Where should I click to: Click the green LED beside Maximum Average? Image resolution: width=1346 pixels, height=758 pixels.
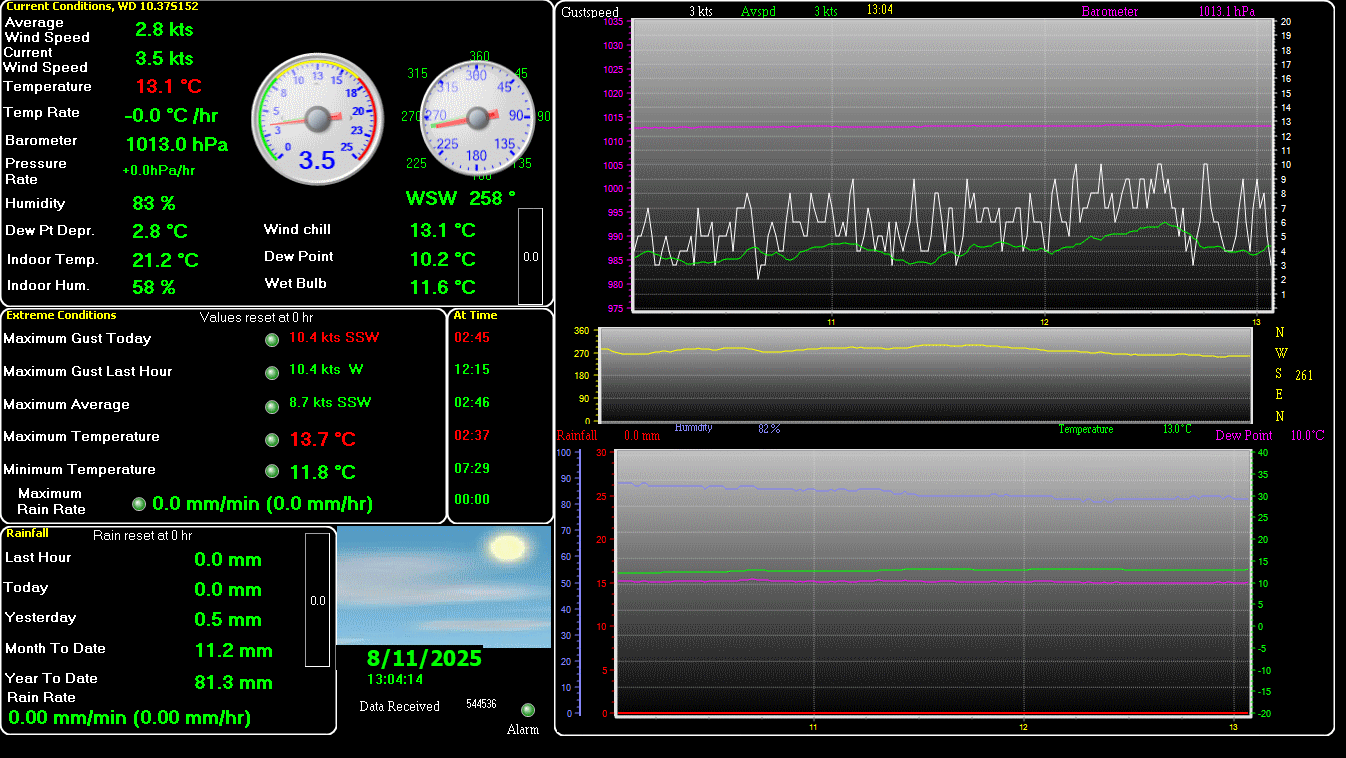click(271, 406)
